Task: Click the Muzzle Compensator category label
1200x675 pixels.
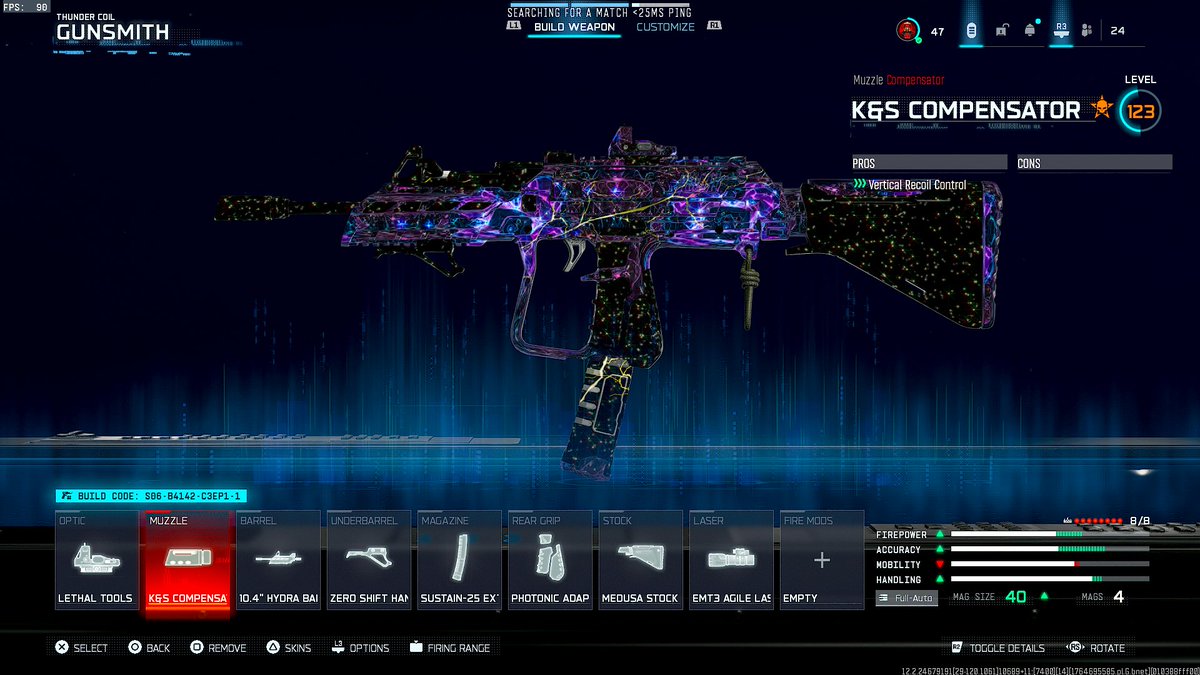Action: pos(898,80)
